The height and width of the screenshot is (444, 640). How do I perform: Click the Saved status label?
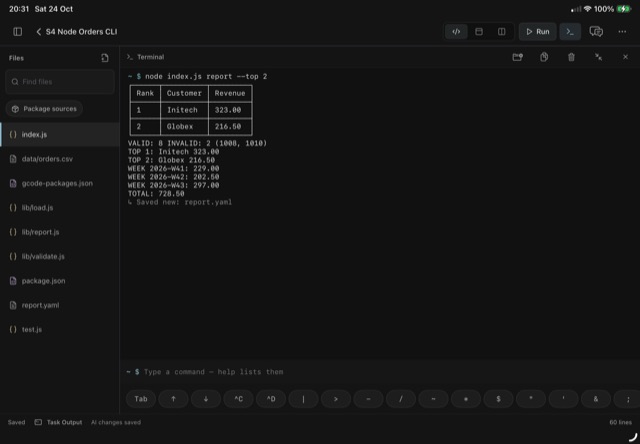[x=16, y=422]
